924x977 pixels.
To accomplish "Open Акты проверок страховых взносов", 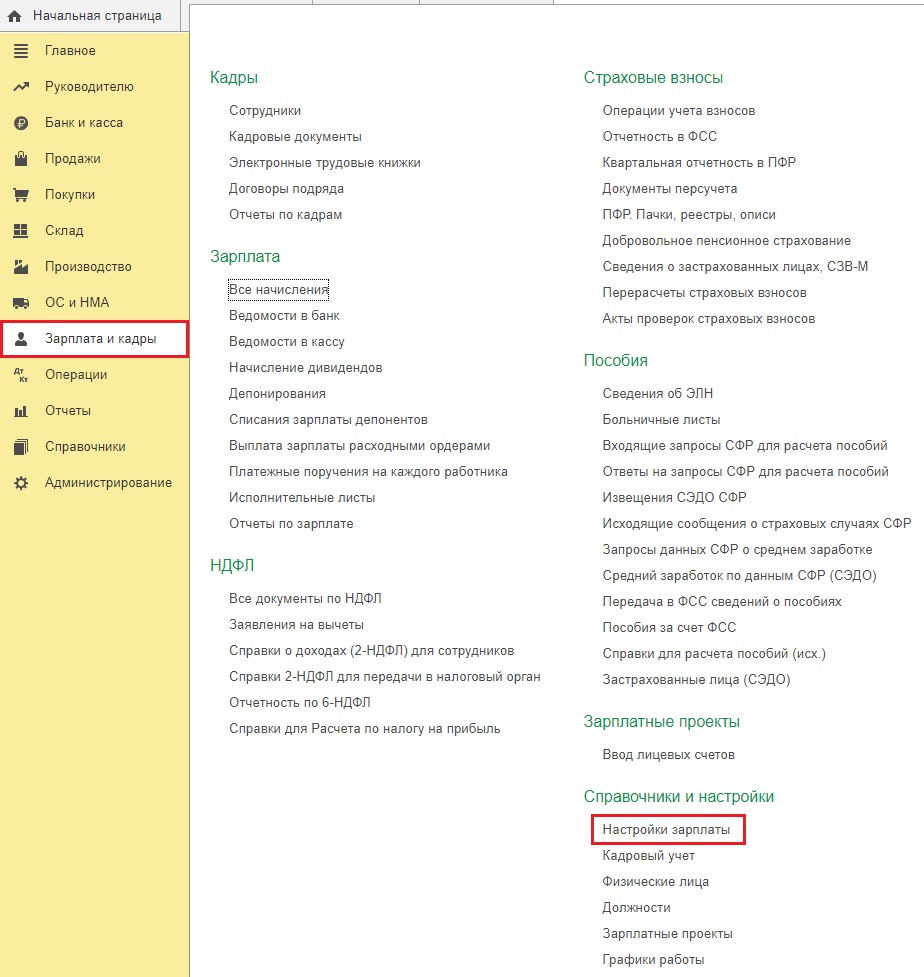I will tap(708, 319).
